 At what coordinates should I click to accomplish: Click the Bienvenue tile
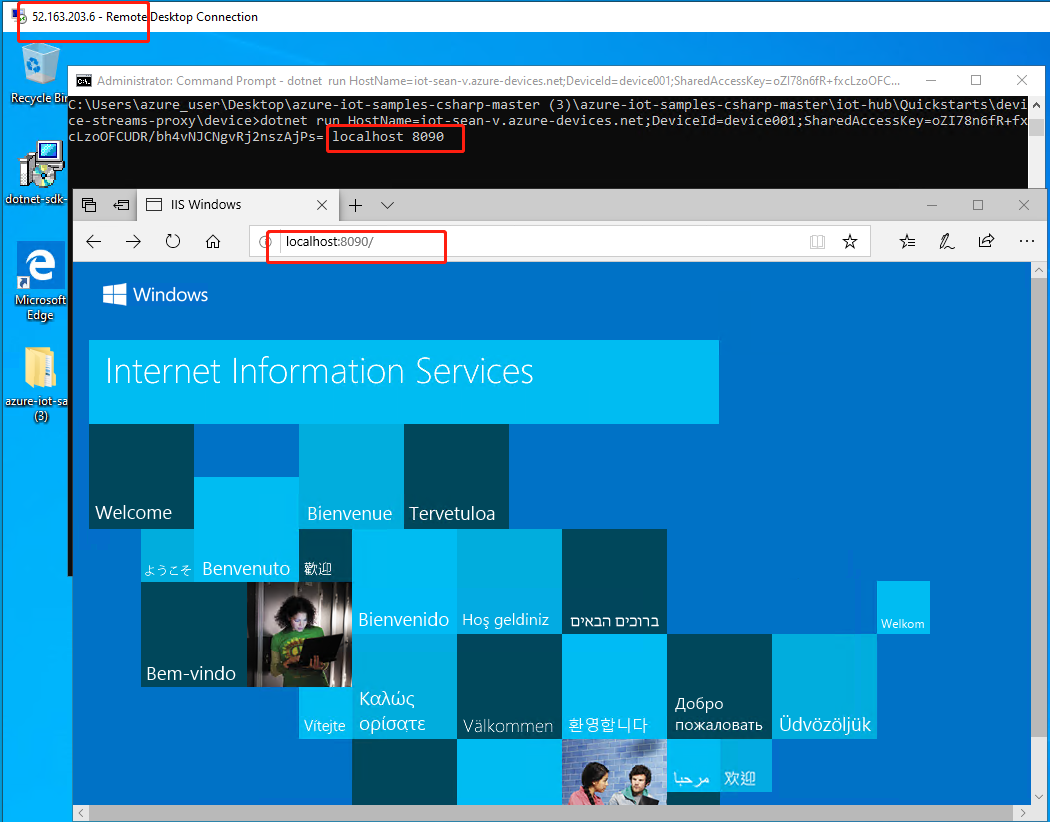pos(352,477)
